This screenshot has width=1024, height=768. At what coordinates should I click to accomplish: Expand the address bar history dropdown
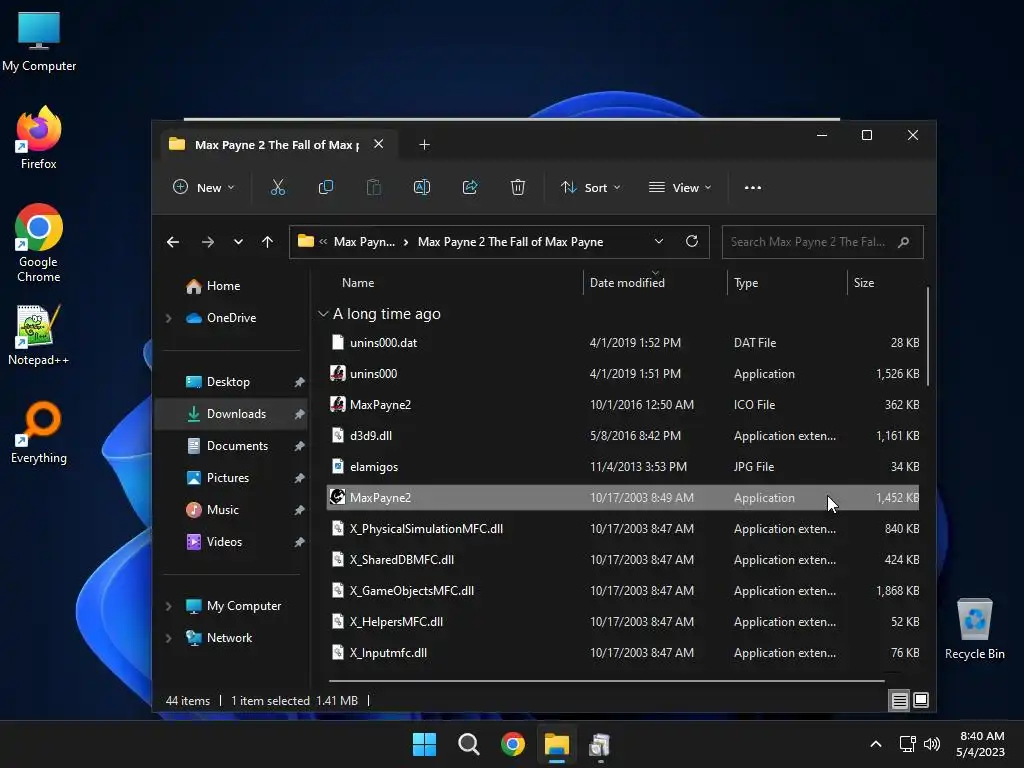pos(659,242)
